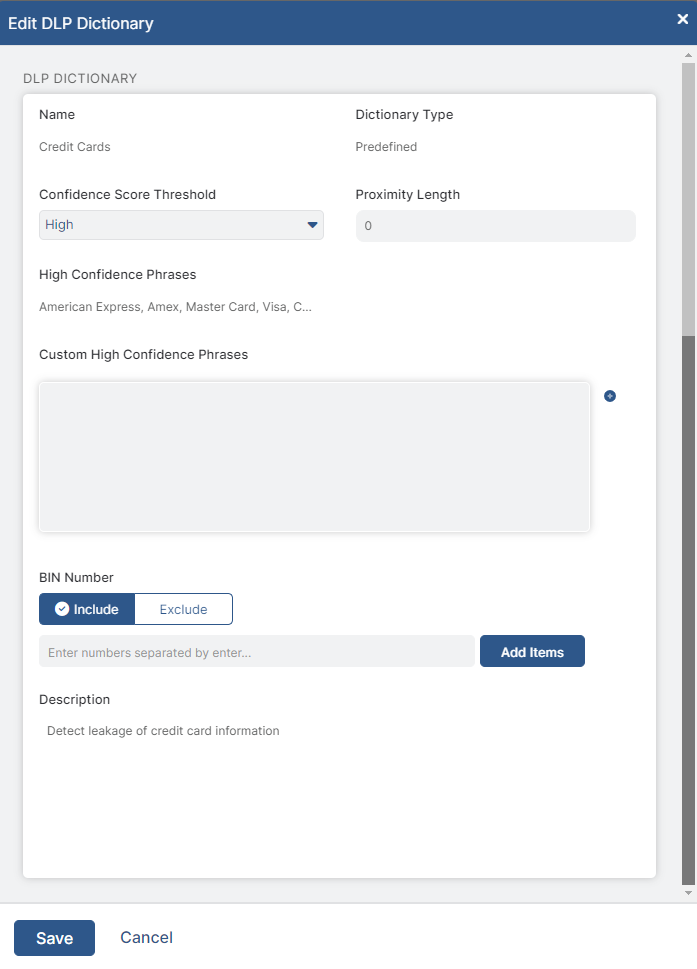
Task: Click inside Custom High Confidence Phrases box
Action: click(314, 455)
